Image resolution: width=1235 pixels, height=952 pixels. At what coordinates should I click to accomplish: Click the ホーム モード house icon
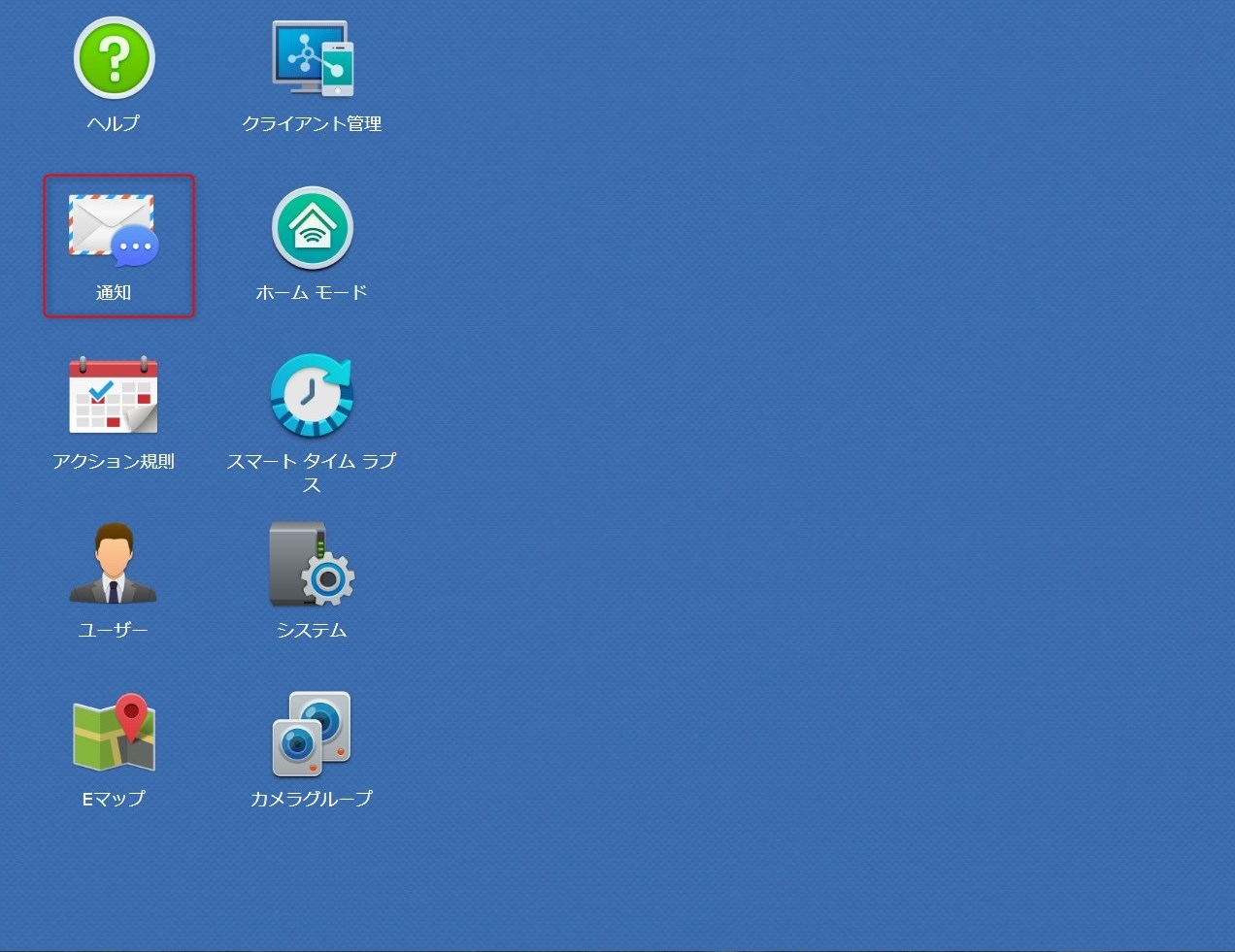[x=312, y=228]
